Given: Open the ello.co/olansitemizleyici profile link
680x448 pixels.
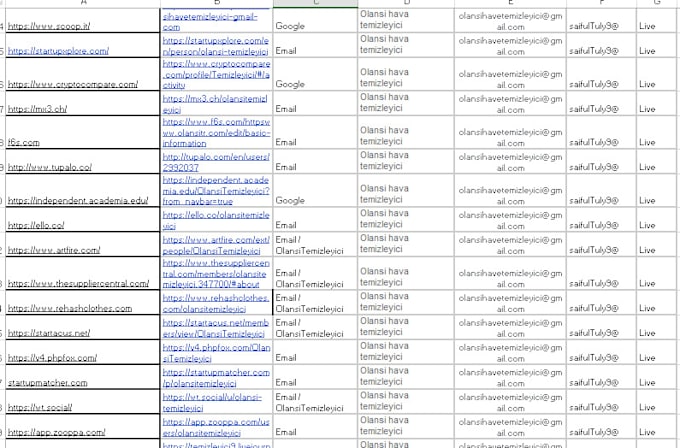Looking at the screenshot, I should [x=216, y=220].
